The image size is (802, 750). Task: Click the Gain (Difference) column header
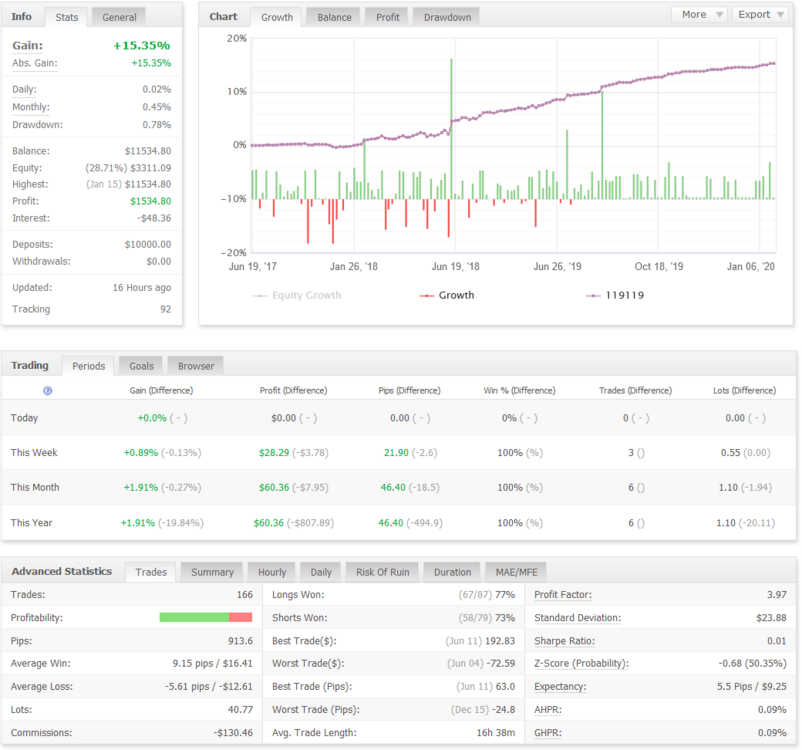point(161,390)
